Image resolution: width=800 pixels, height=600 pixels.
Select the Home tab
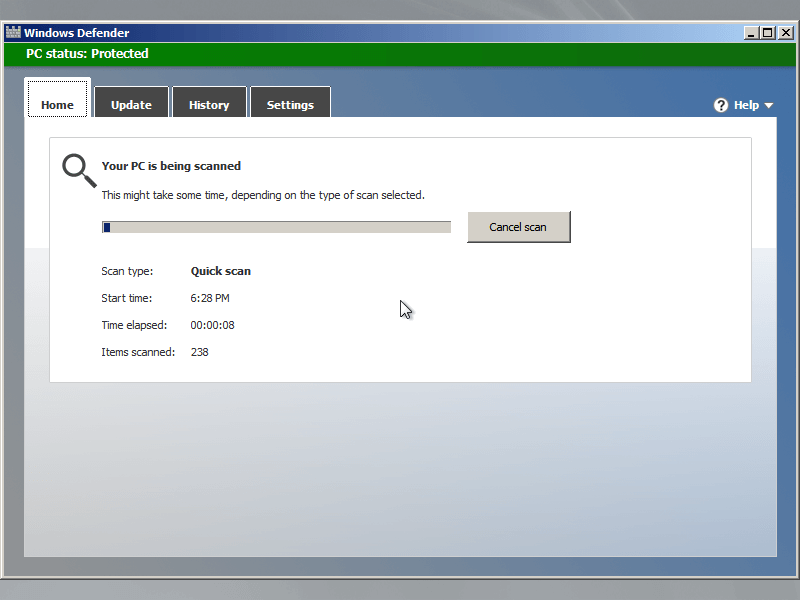tap(57, 104)
